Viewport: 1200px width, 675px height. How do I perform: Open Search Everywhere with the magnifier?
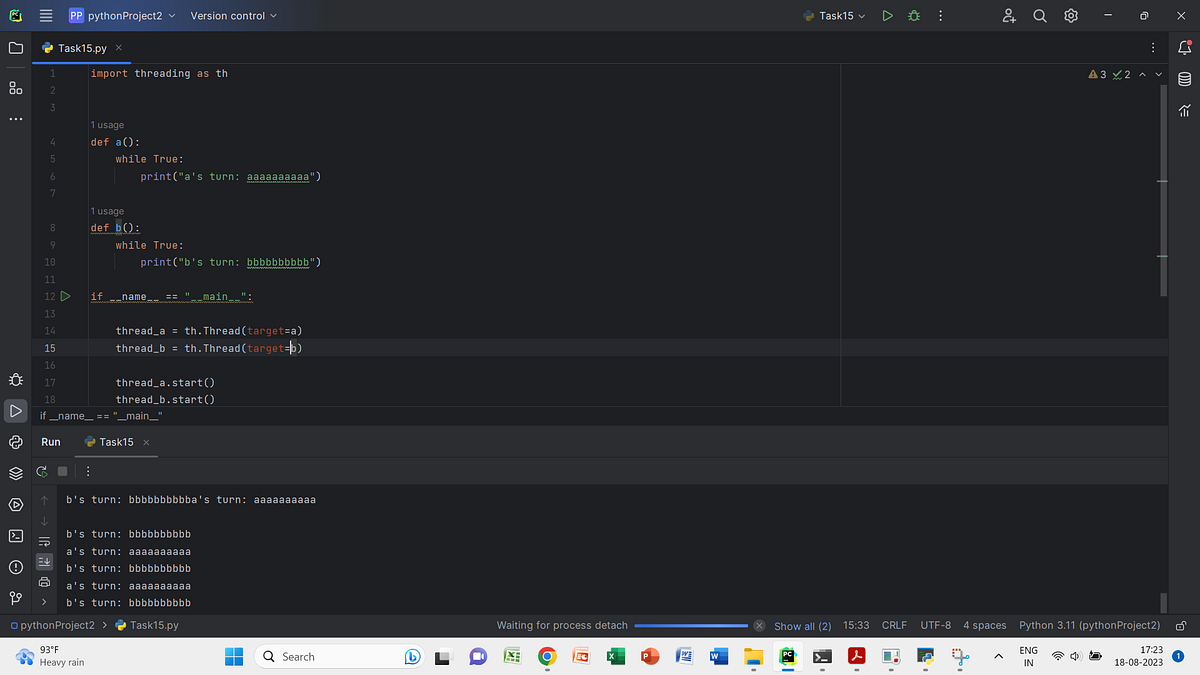(1040, 15)
